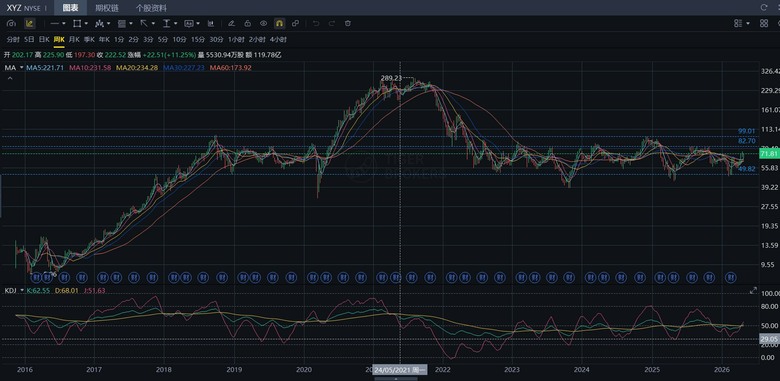Click the list layout icon at top right
The width and height of the screenshot is (780, 381).
[738, 23]
